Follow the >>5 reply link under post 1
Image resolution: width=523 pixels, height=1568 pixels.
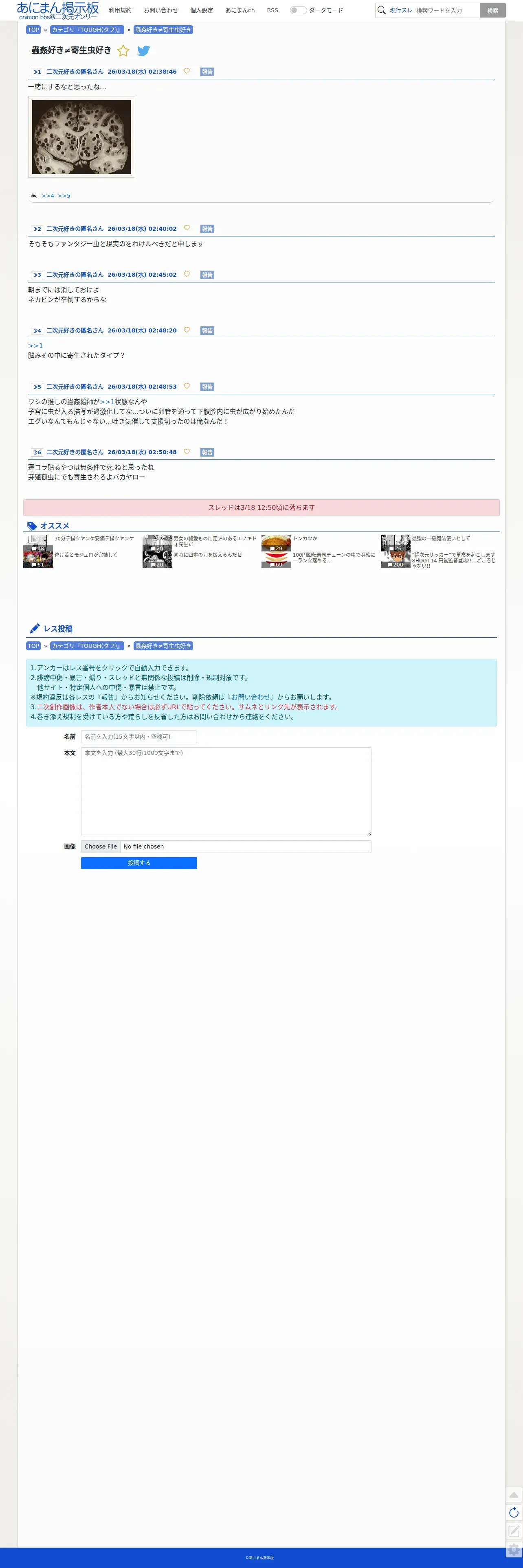pos(64,196)
